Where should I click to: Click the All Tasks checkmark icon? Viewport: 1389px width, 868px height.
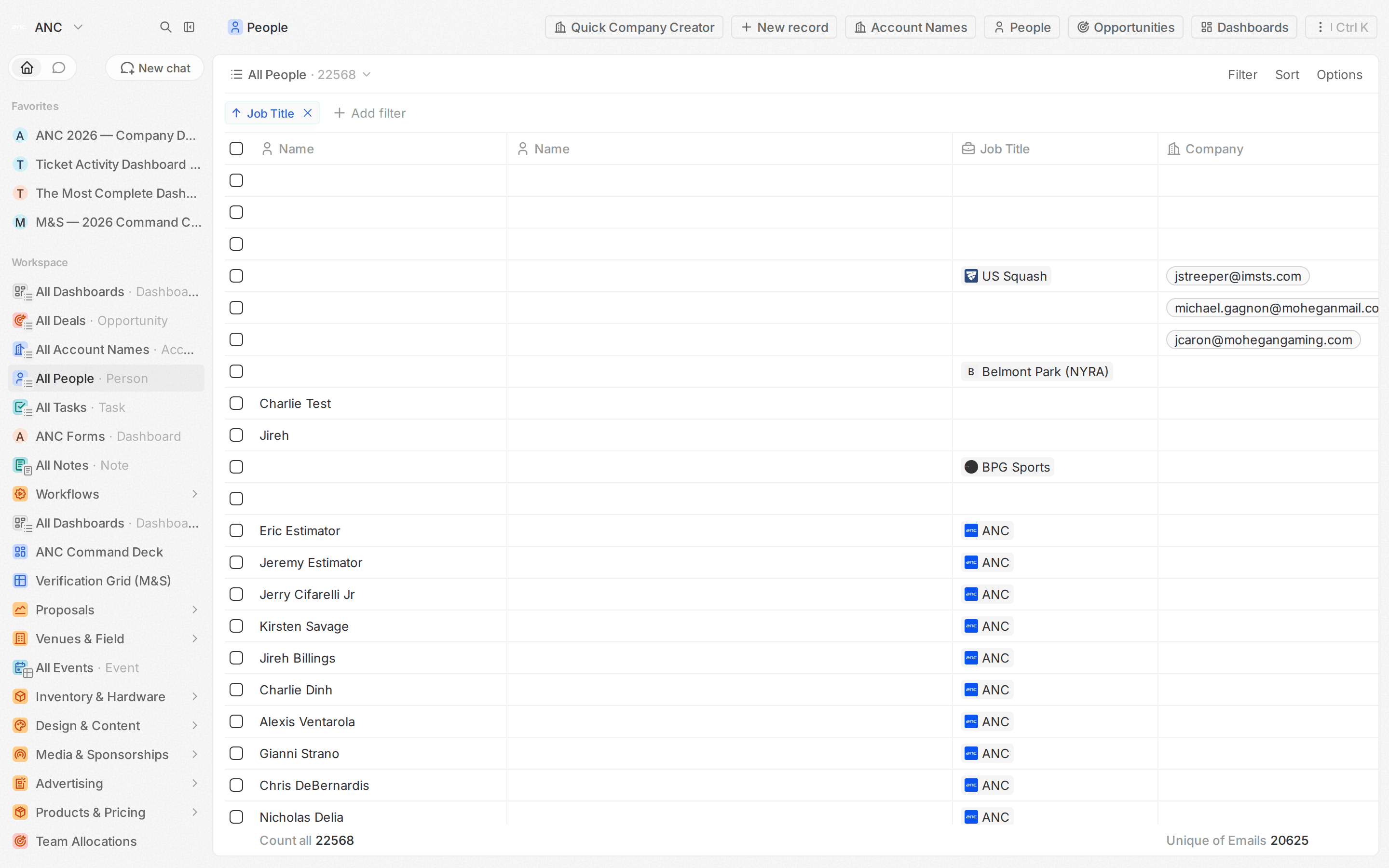(x=21, y=407)
